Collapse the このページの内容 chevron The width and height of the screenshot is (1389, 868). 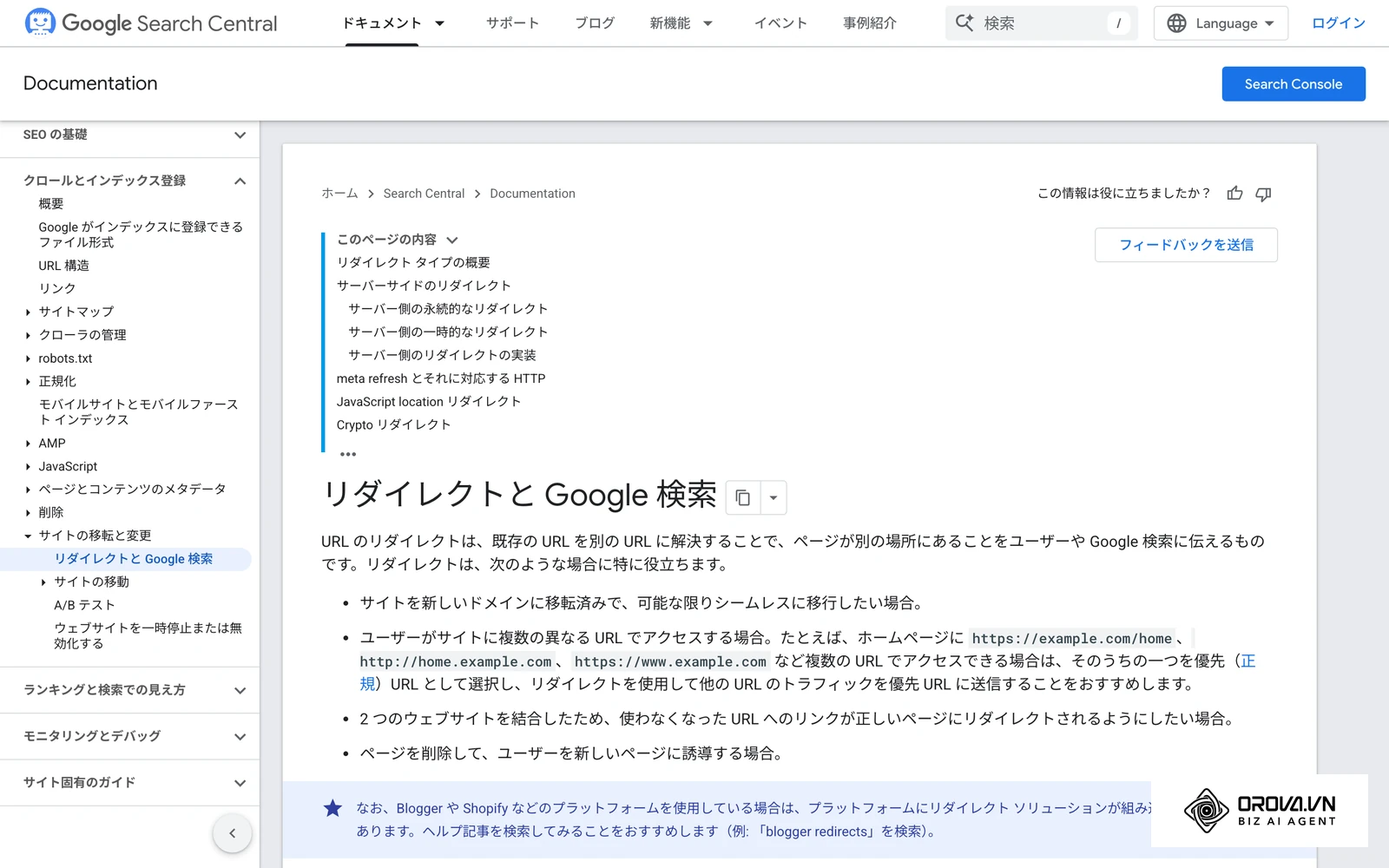point(452,240)
